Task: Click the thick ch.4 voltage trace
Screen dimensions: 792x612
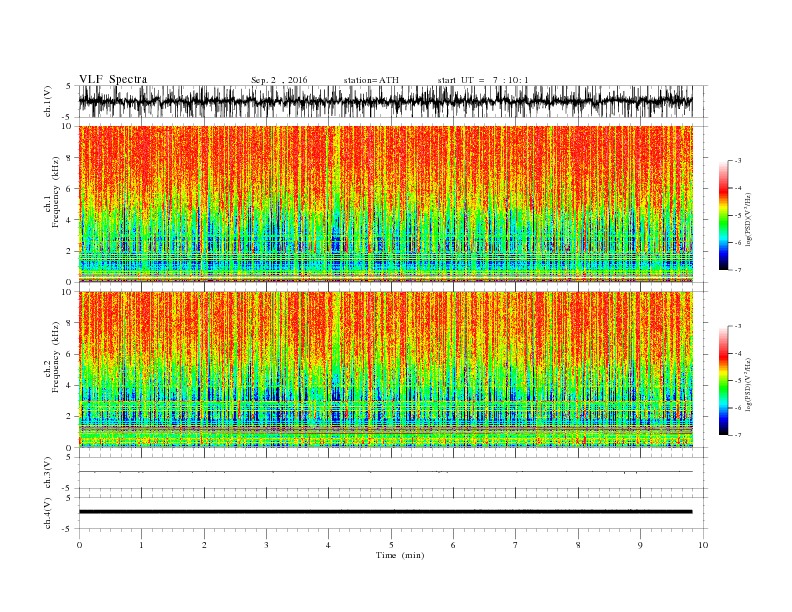Action: [x=386, y=512]
